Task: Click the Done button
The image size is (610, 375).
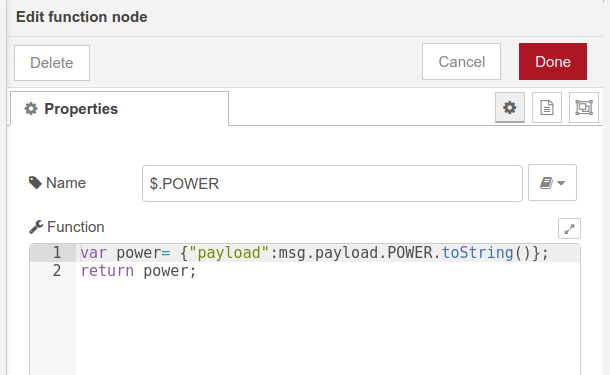Action: coord(552,61)
